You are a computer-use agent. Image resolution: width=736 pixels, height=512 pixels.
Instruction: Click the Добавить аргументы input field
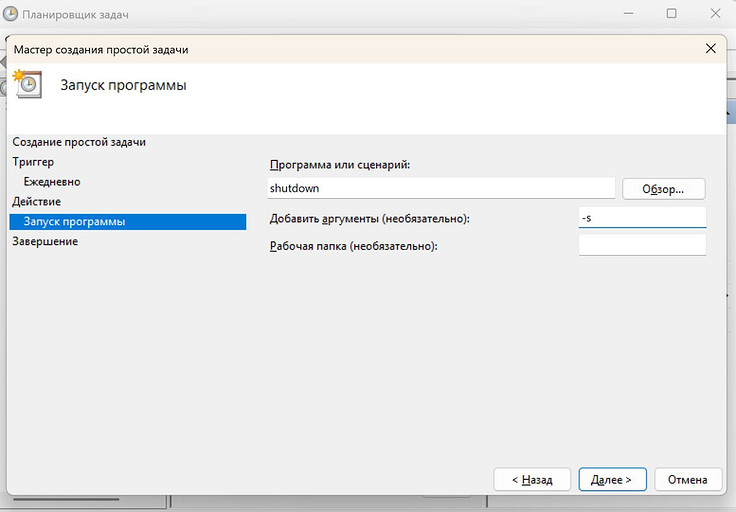[x=643, y=218]
